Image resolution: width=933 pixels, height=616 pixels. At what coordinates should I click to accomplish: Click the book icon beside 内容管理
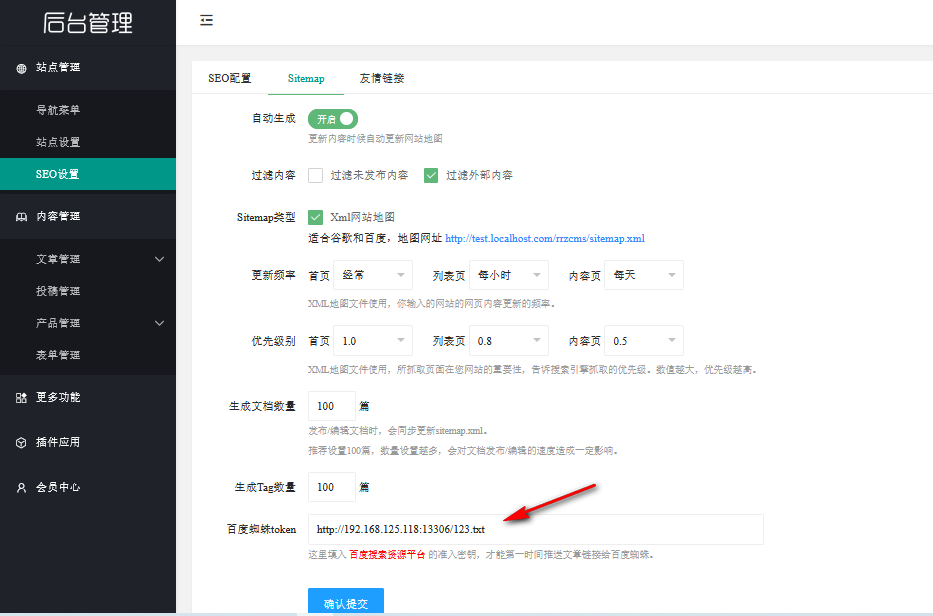coord(21,217)
